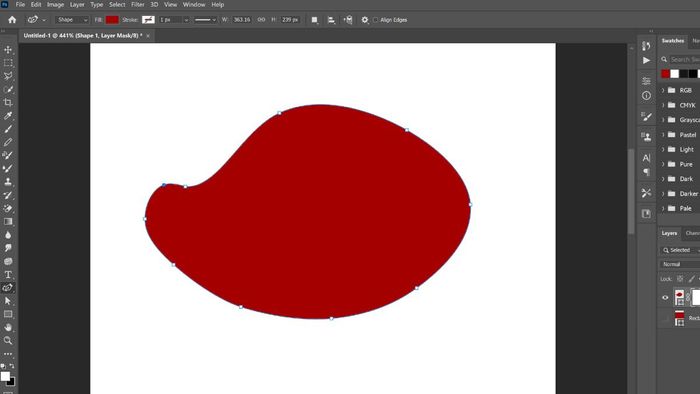
Task: Select the Hand tool
Action: [8, 327]
